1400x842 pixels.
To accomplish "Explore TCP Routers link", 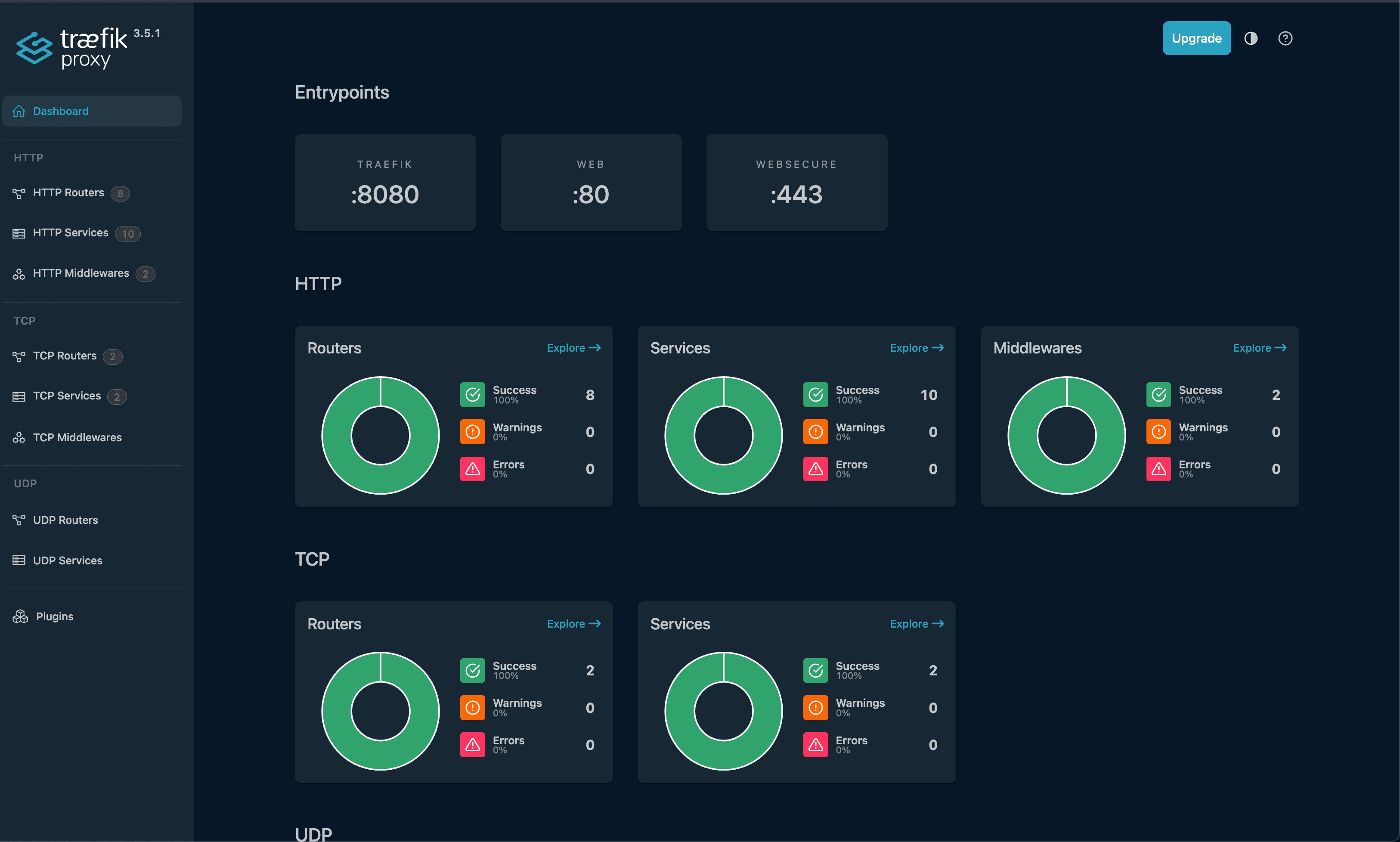I will pyautogui.click(x=573, y=624).
